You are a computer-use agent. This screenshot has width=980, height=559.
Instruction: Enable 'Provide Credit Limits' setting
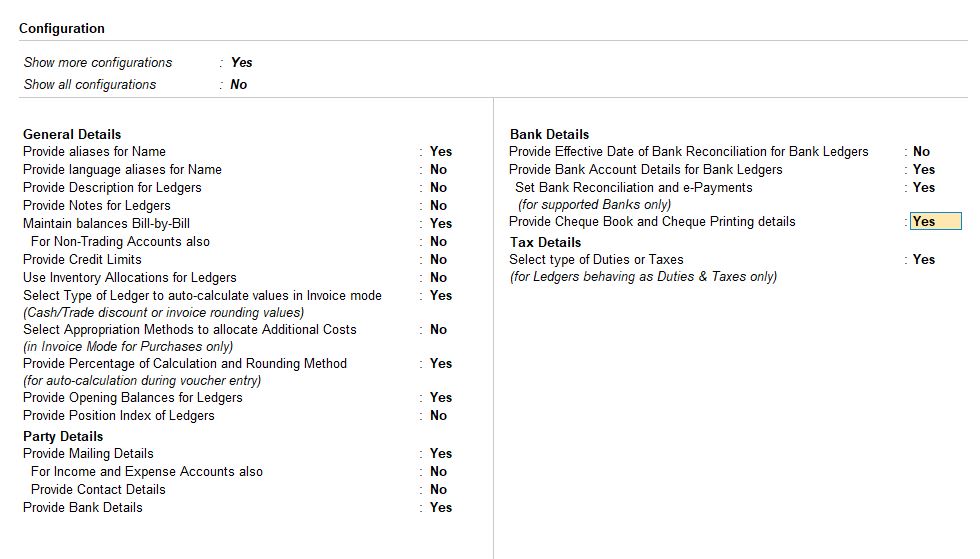(x=438, y=259)
